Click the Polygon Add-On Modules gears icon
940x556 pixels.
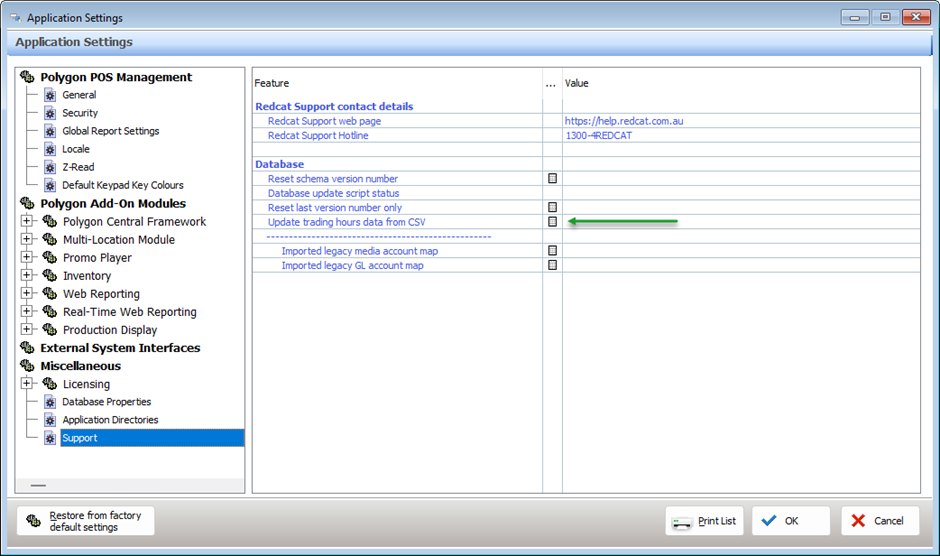27,203
